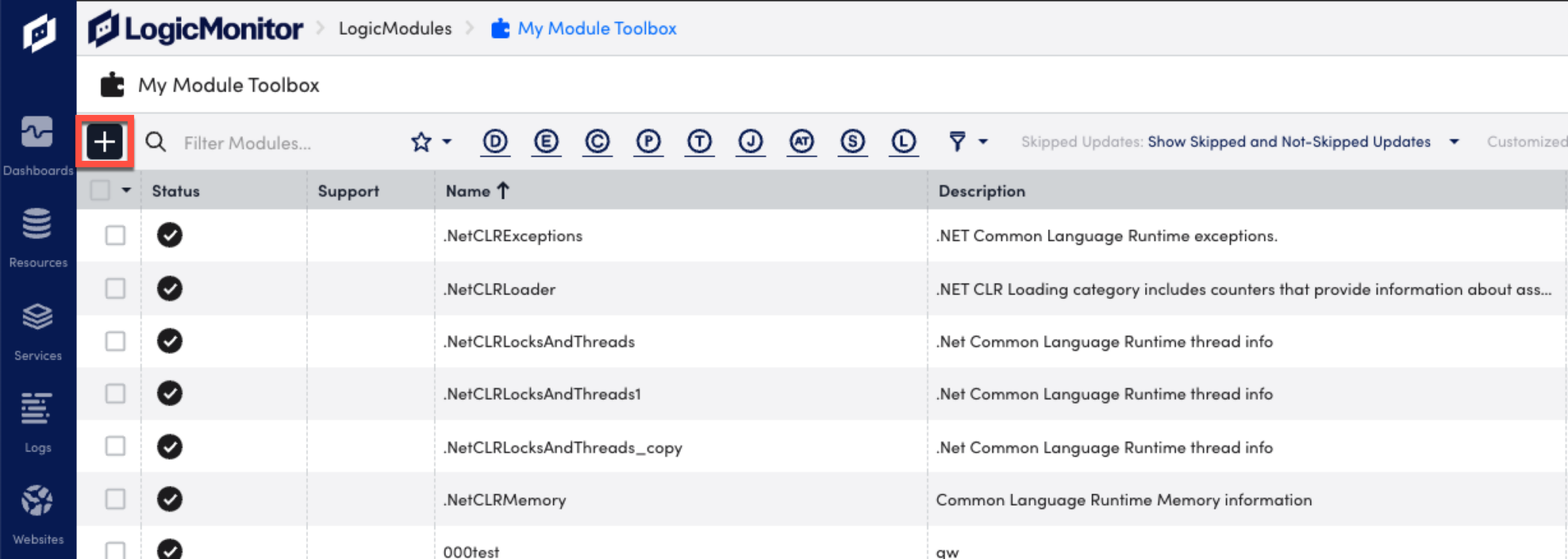Screen dimensions: 1568x559
Task: Filter by DataSource (D) module type
Action: click(x=495, y=142)
